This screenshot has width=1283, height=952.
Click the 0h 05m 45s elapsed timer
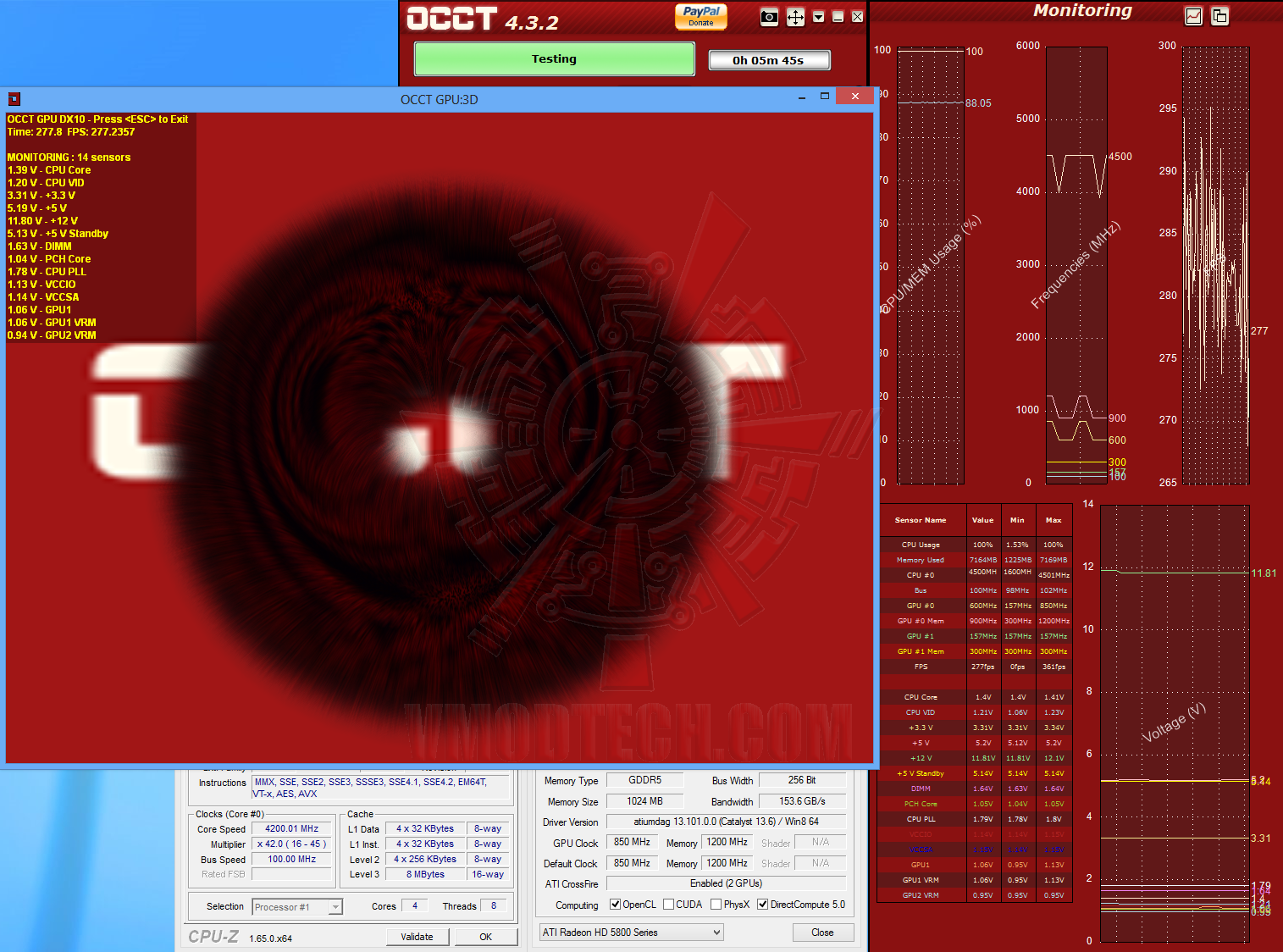click(x=769, y=60)
